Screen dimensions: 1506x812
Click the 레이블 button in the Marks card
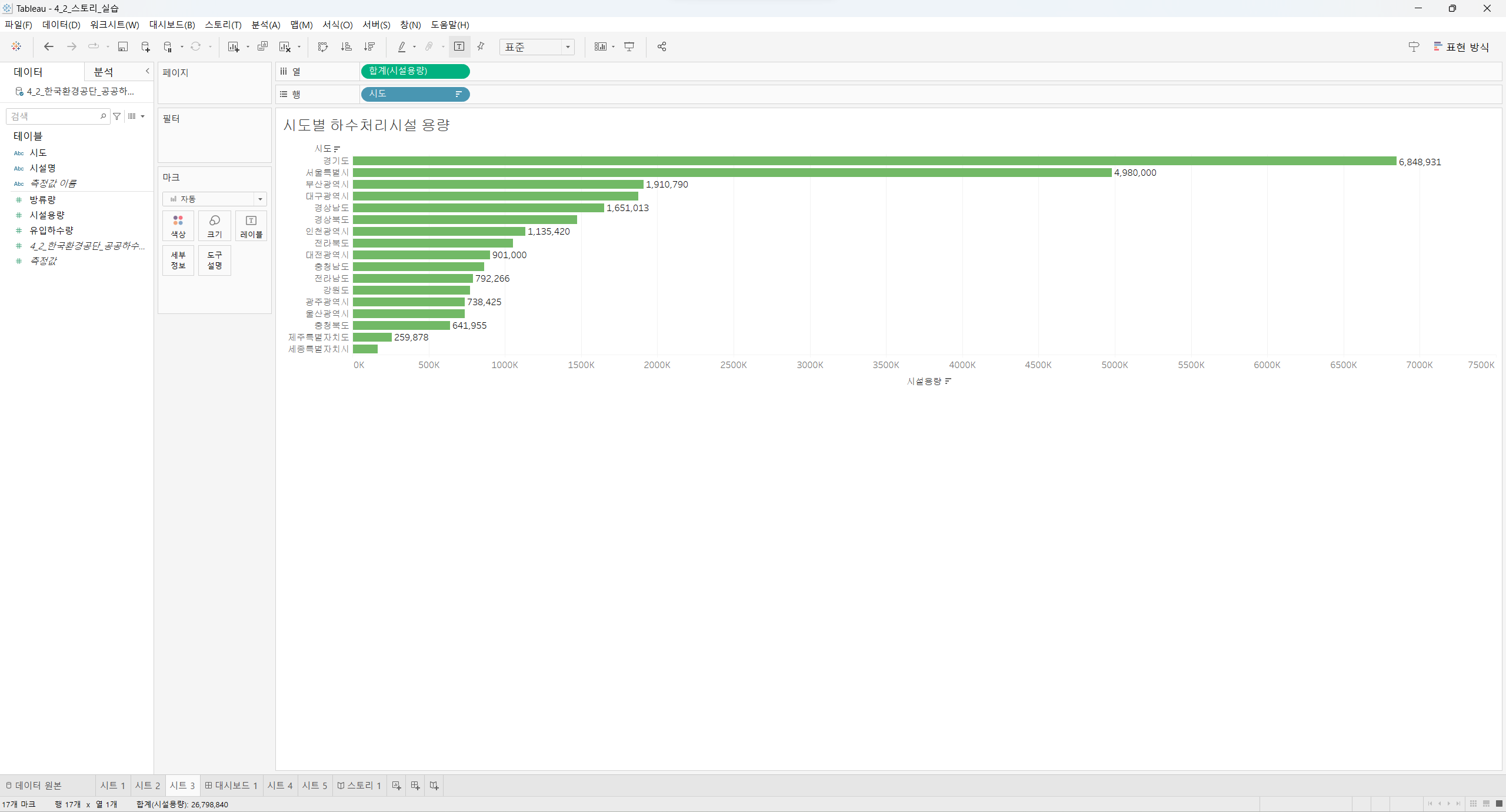[x=251, y=226]
